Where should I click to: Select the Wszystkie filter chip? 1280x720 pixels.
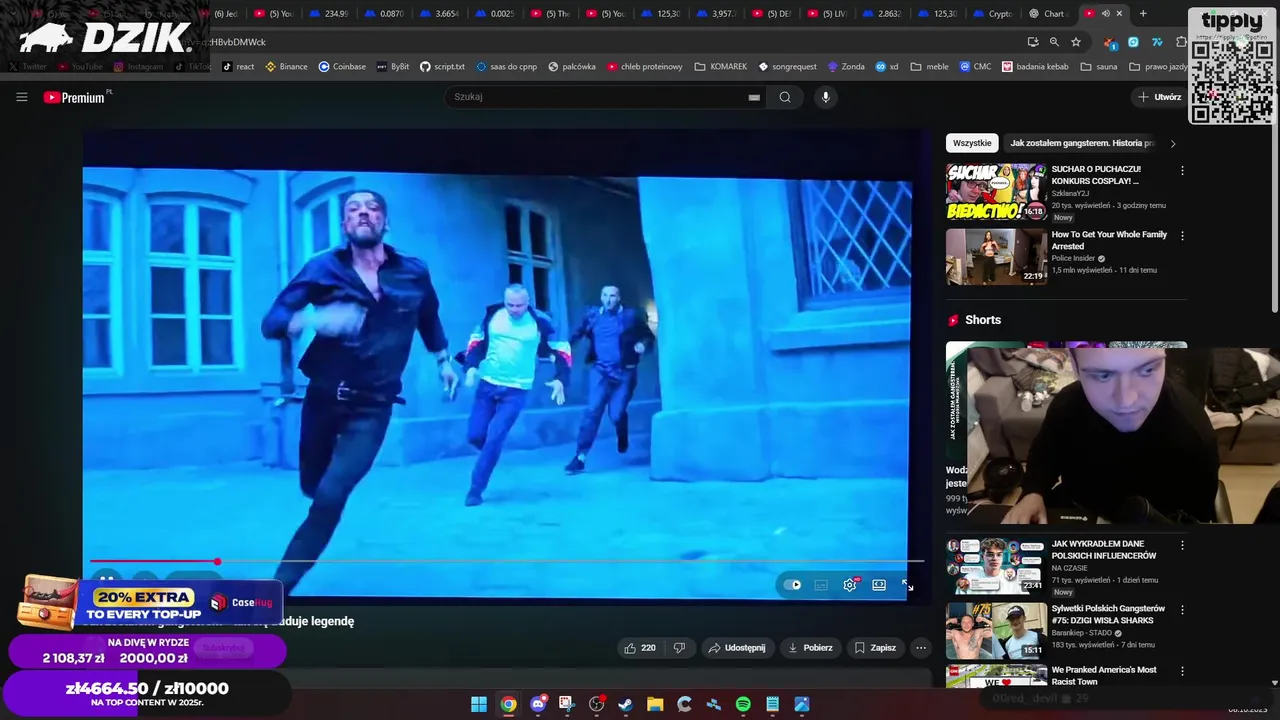(x=972, y=143)
